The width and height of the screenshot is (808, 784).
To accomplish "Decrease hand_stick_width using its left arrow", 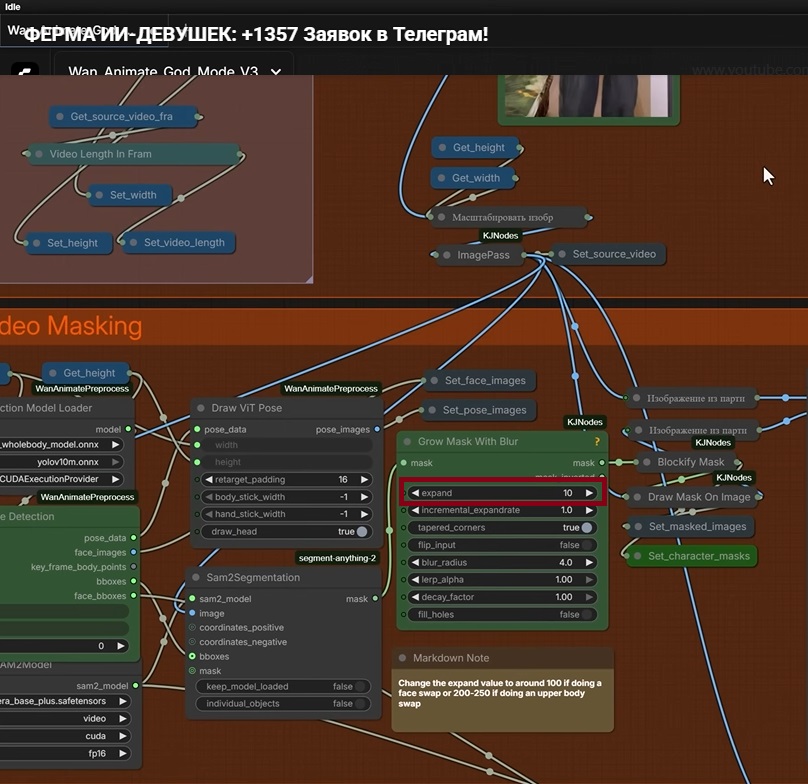I will [x=209, y=514].
